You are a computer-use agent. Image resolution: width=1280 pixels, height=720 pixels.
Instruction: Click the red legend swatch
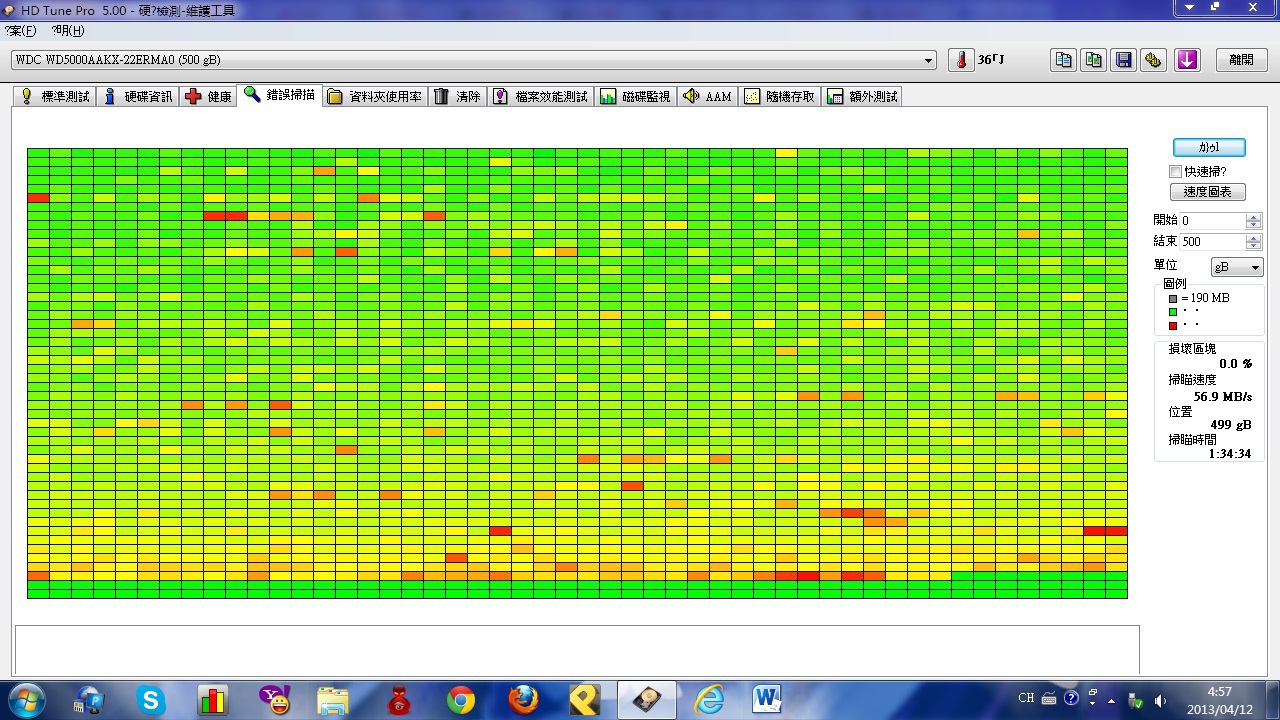tap(1173, 325)
